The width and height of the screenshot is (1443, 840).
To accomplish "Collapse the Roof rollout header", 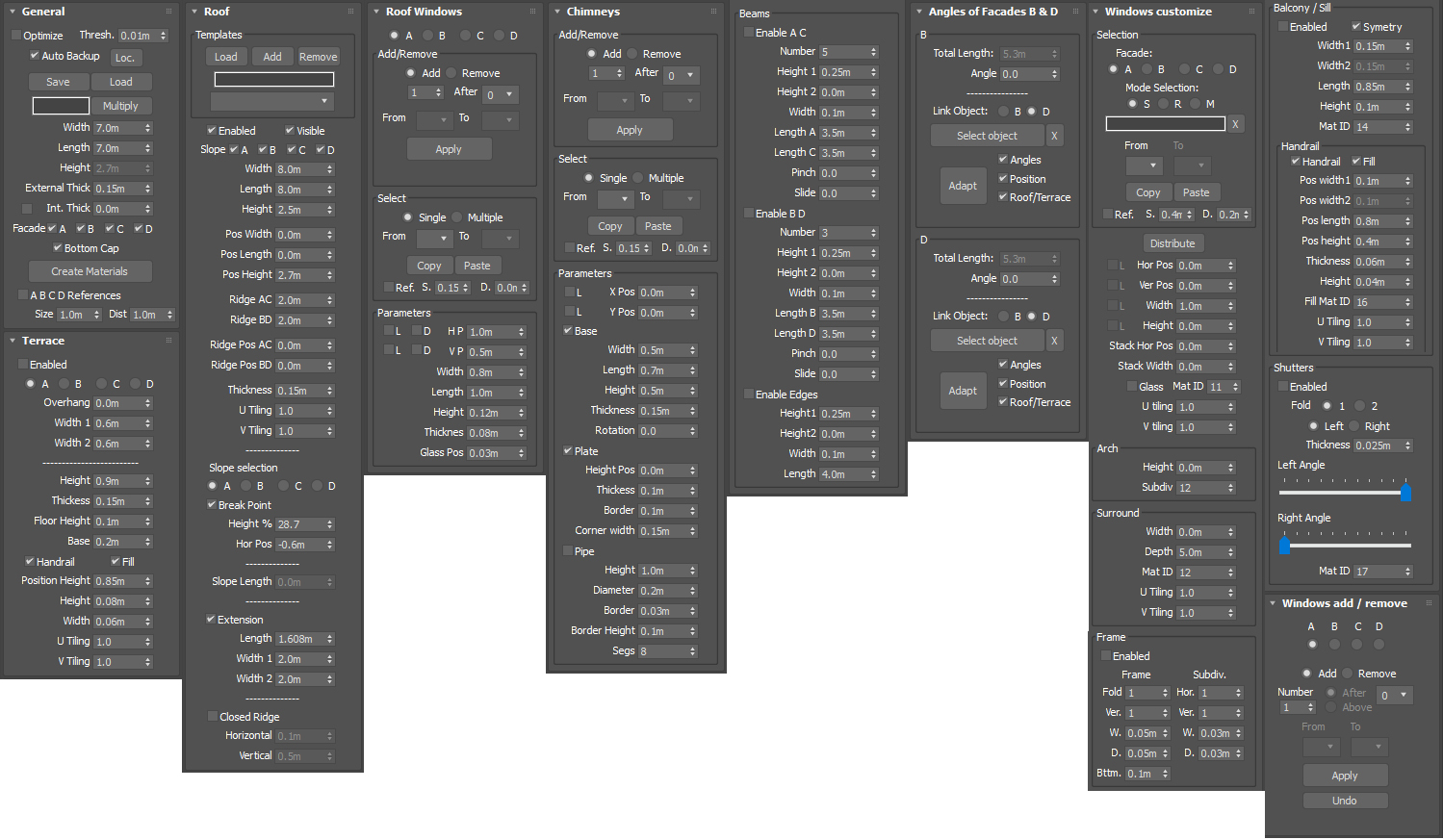I will click(x=193, y=12).
